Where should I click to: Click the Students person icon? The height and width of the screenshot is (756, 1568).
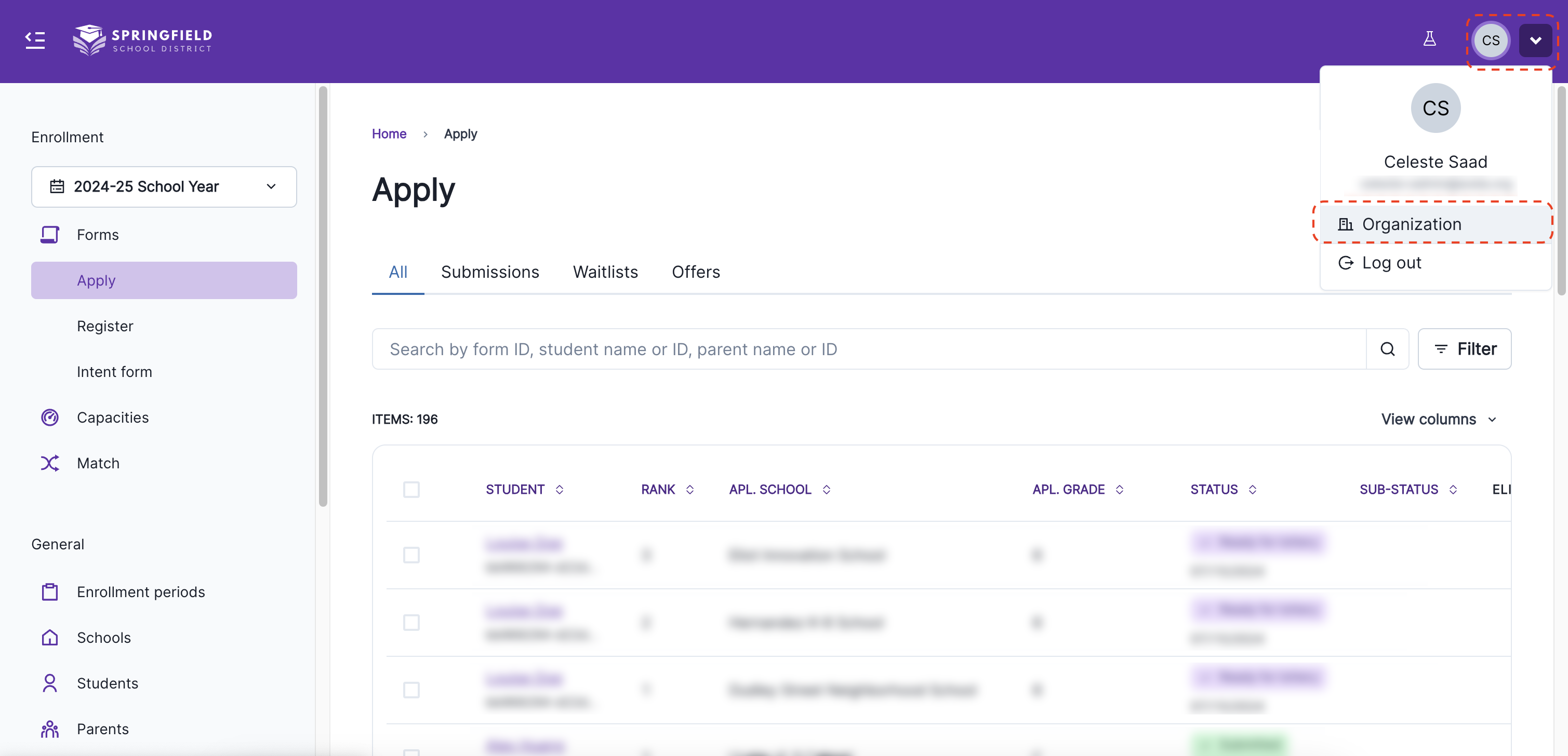(x=50, y=683)
